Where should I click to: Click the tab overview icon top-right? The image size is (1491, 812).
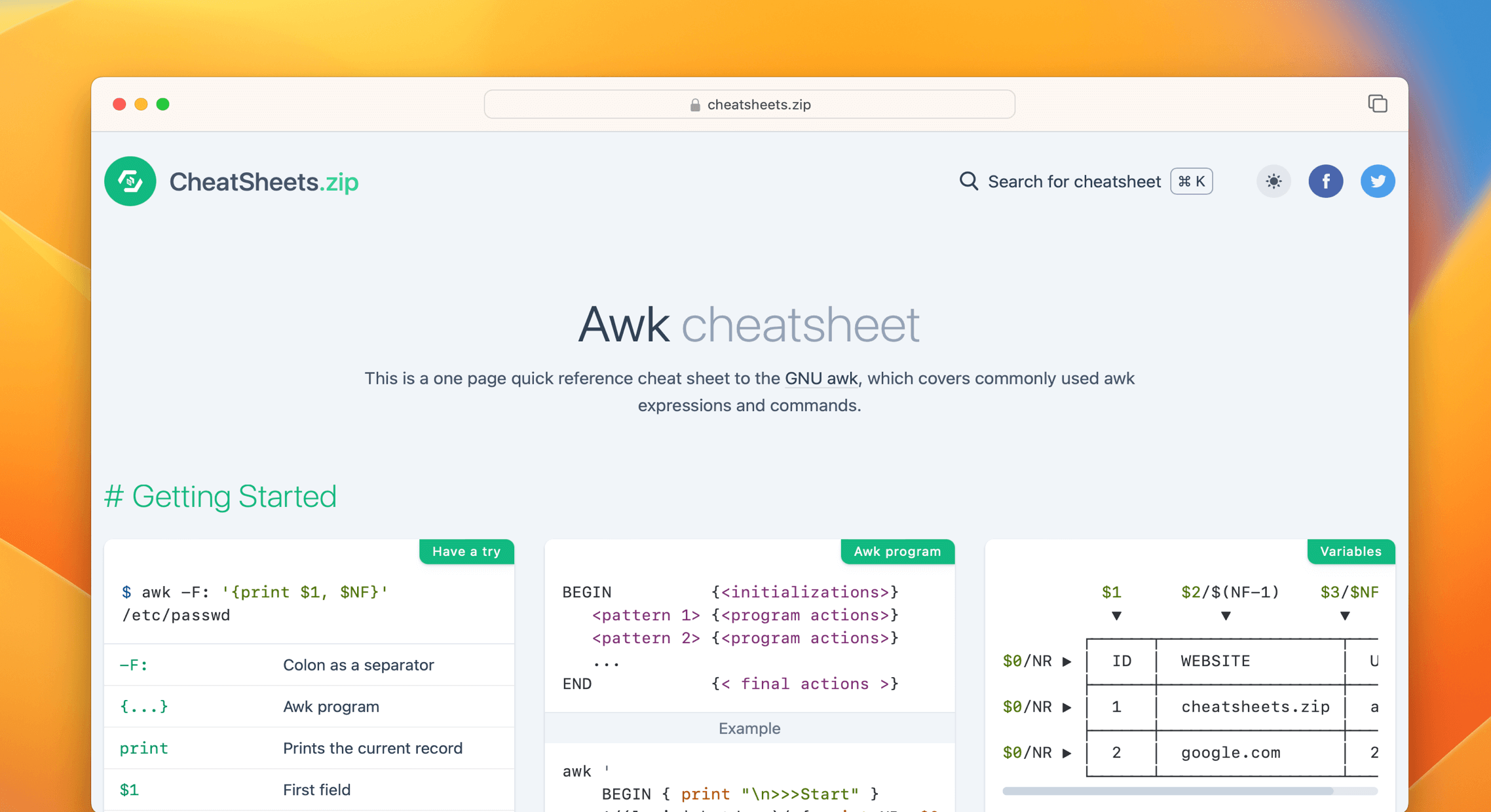coord(1378,103)
